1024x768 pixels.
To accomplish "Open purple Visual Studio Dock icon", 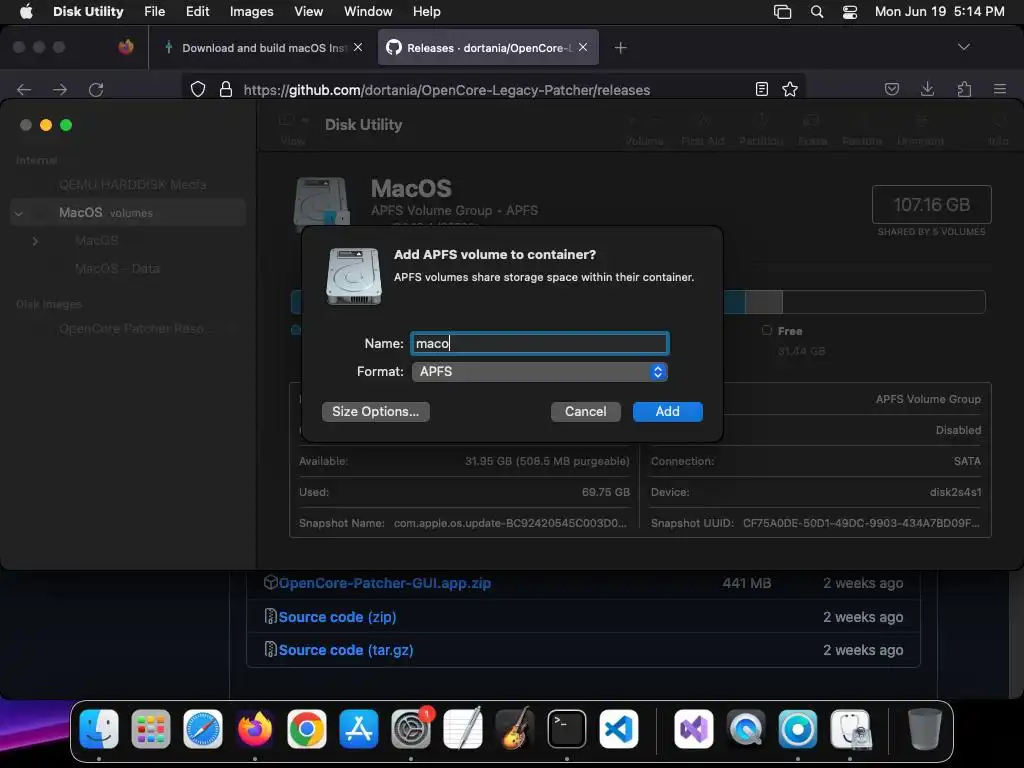I will click(x=694, y=728).
